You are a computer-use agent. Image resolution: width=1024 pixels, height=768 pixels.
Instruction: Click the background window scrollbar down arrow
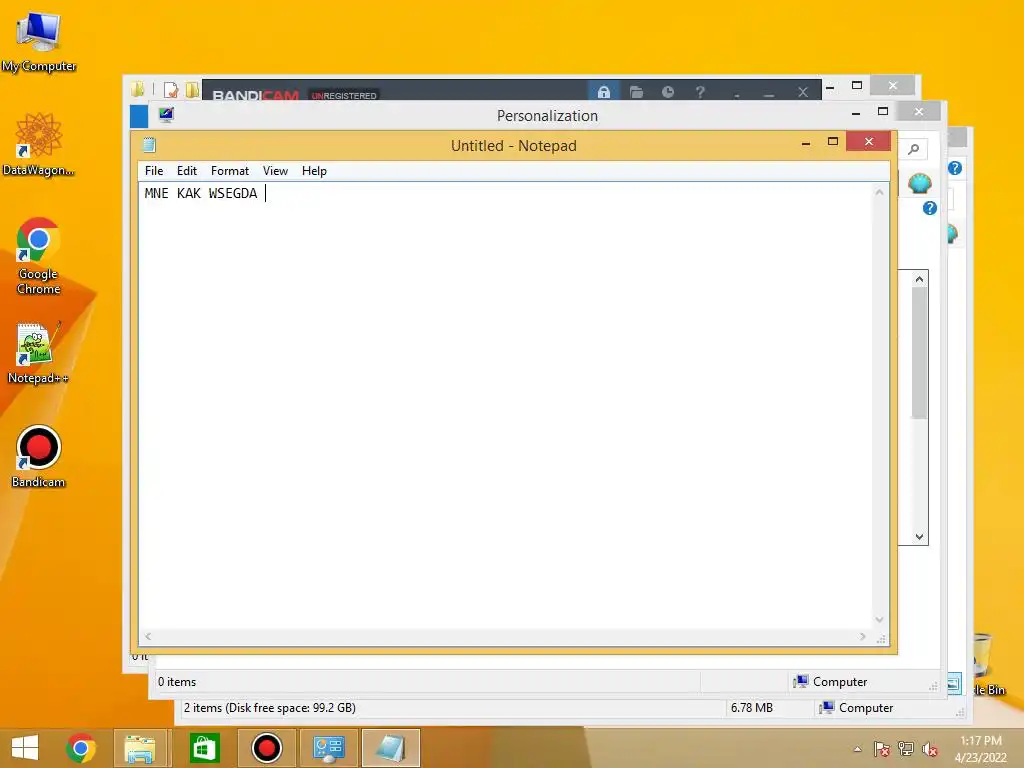tap(920, 536)
